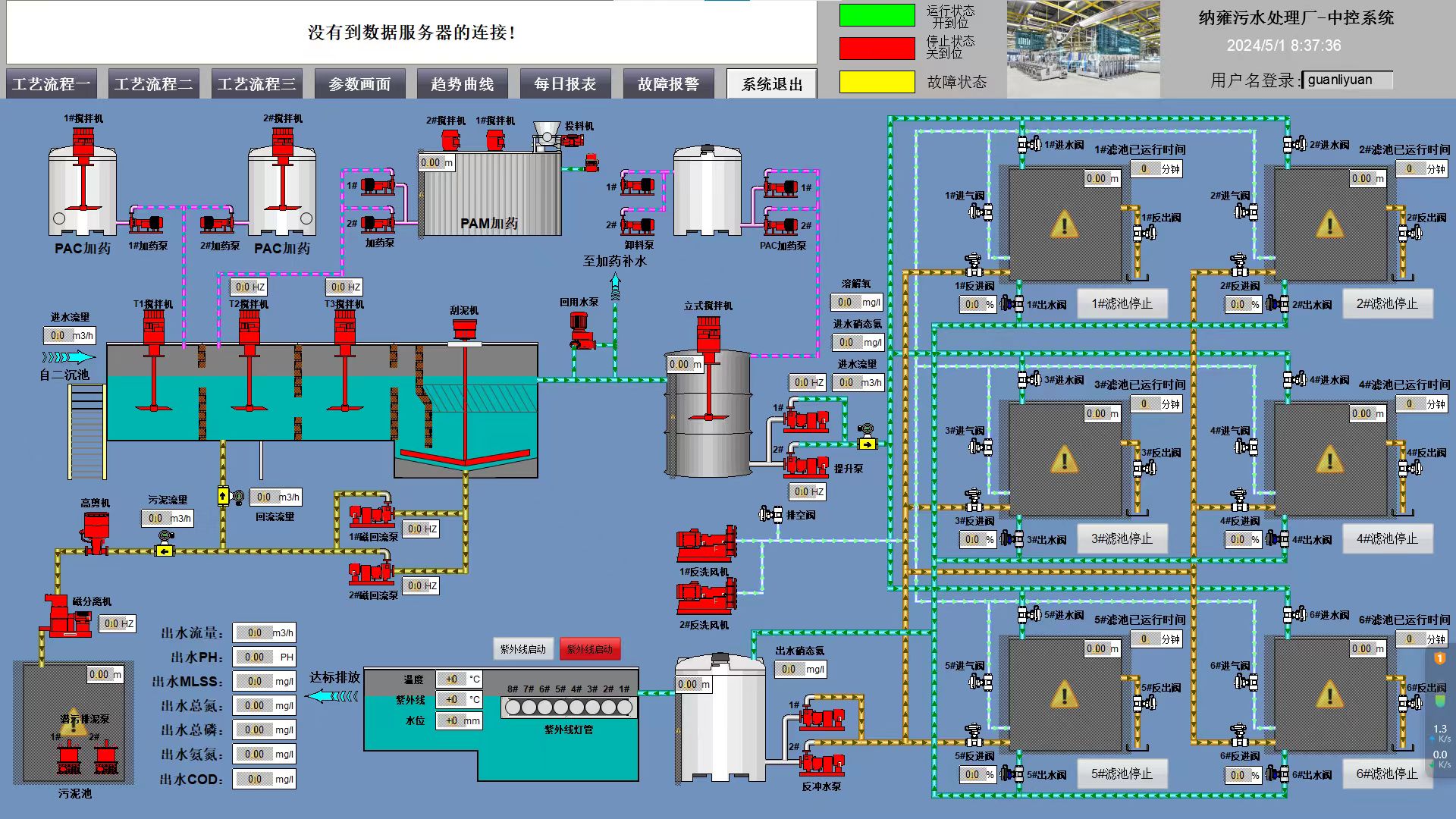1456x819 pixels.
Task: Click the yellow 故障状态 legend swatch
Action: [877, 82]
